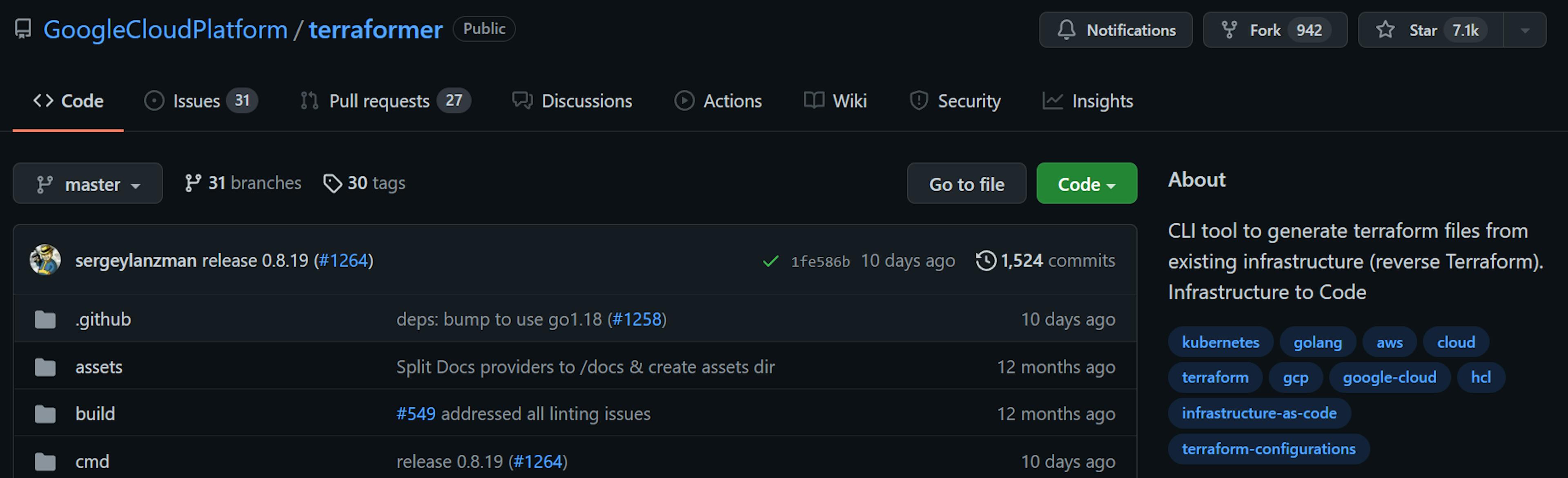
Task: Open the go1.18 deps bump commit message
Action: [499, 319]
